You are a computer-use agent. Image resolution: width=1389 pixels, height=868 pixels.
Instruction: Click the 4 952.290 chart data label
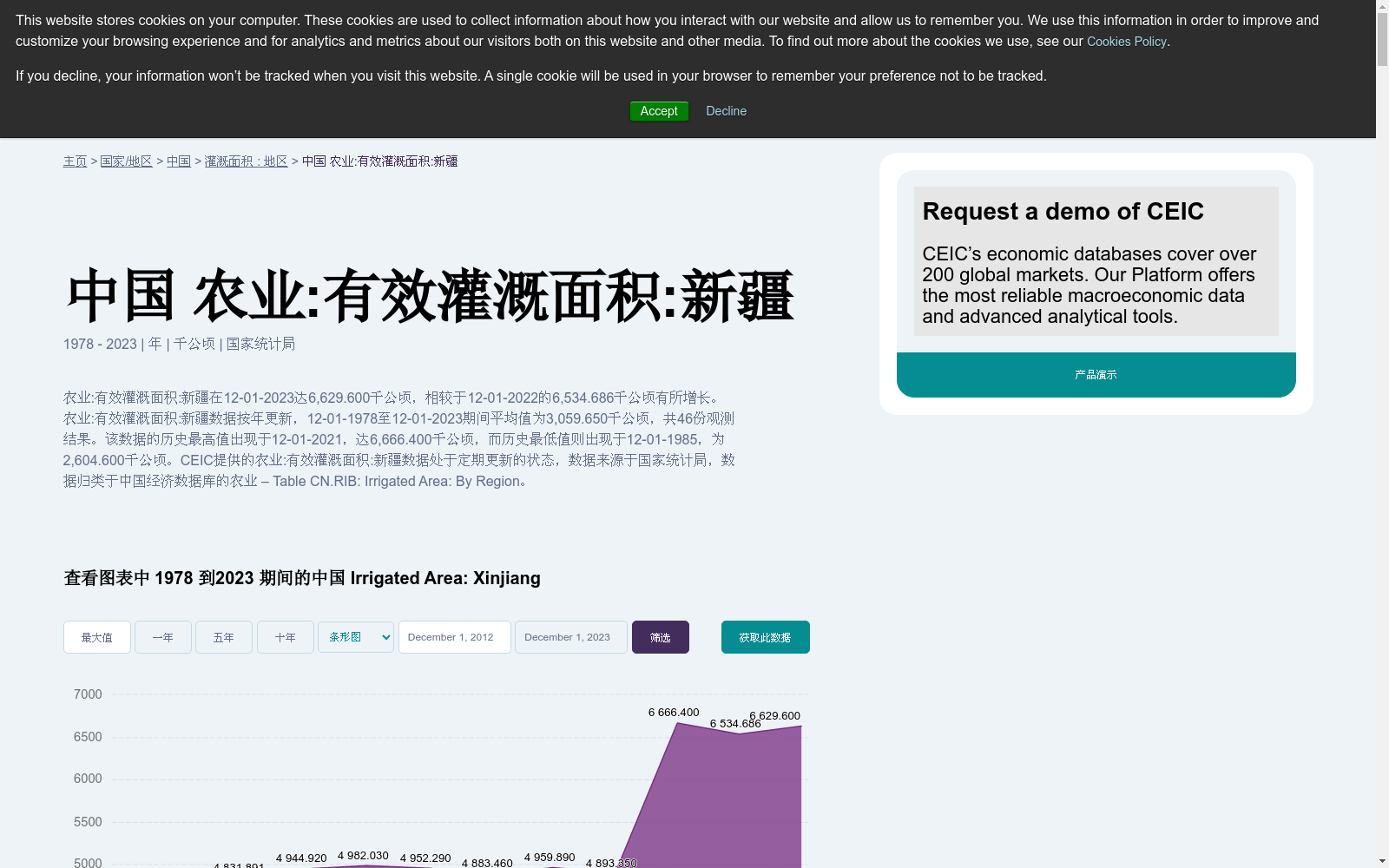(x=425, y=858)
